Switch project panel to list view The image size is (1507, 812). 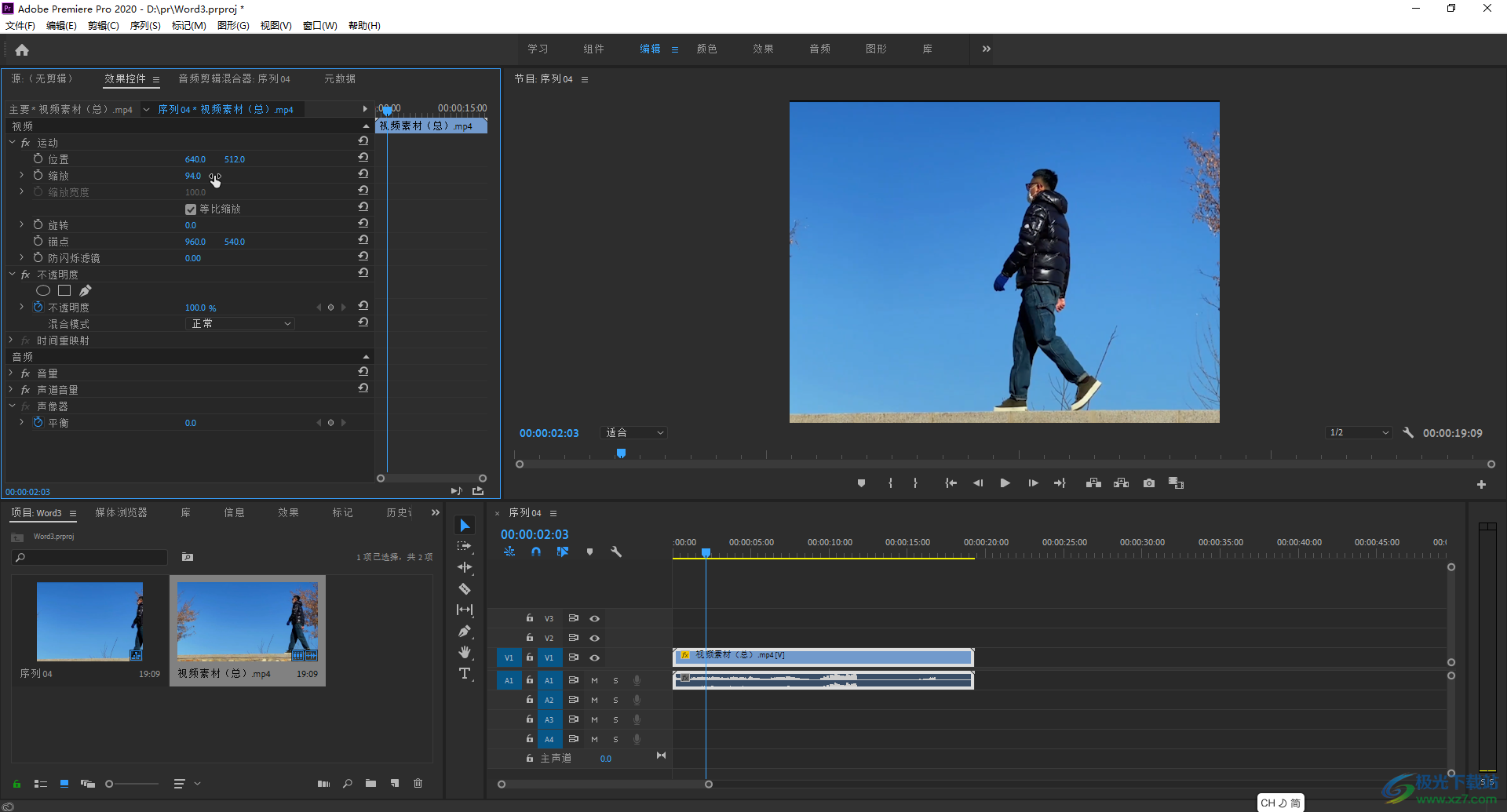pos(41,784)
